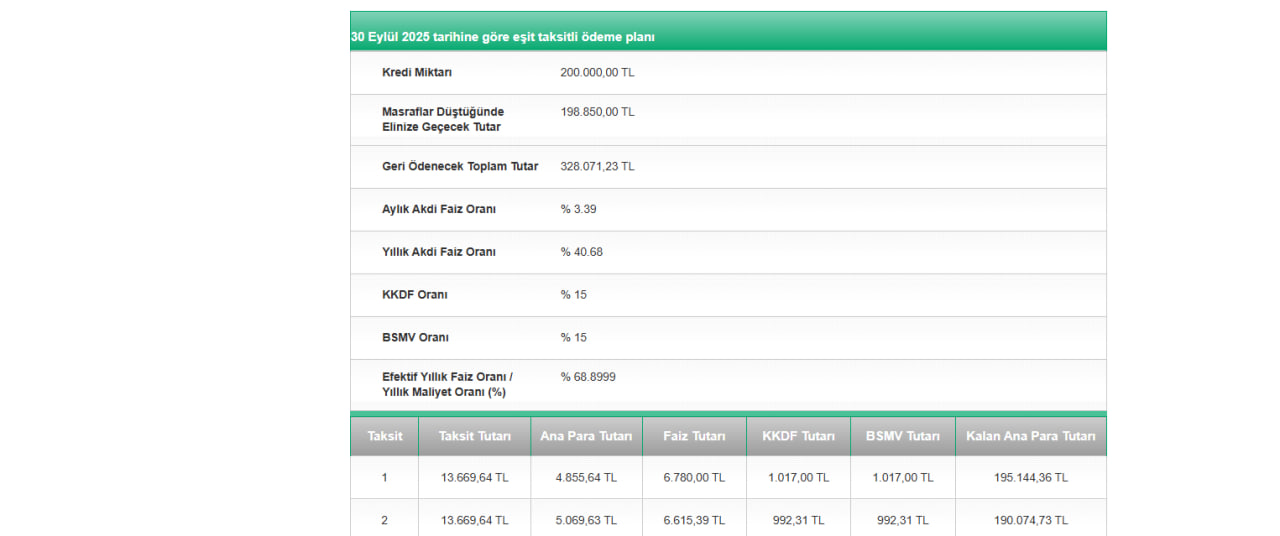Select the Faiz Tutarı column header

(x=694, y=436)
